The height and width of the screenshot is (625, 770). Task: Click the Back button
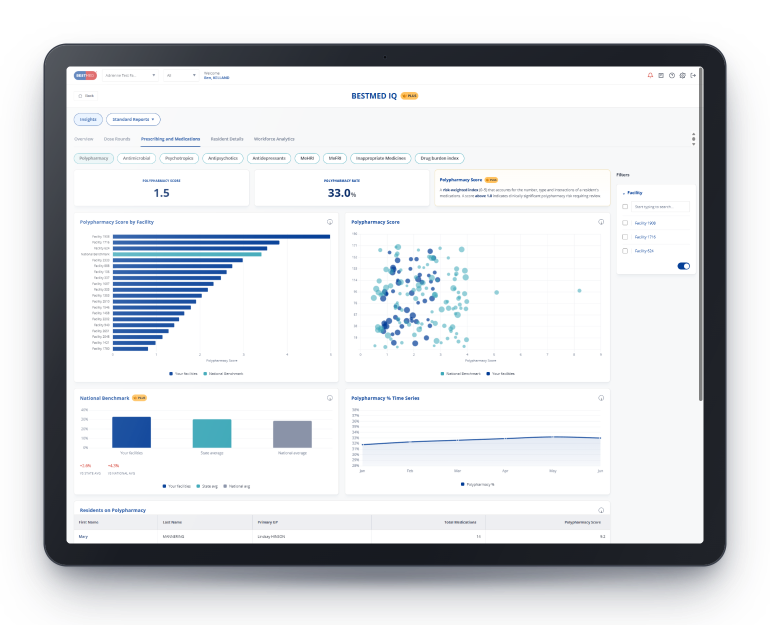tap(86, 96)
